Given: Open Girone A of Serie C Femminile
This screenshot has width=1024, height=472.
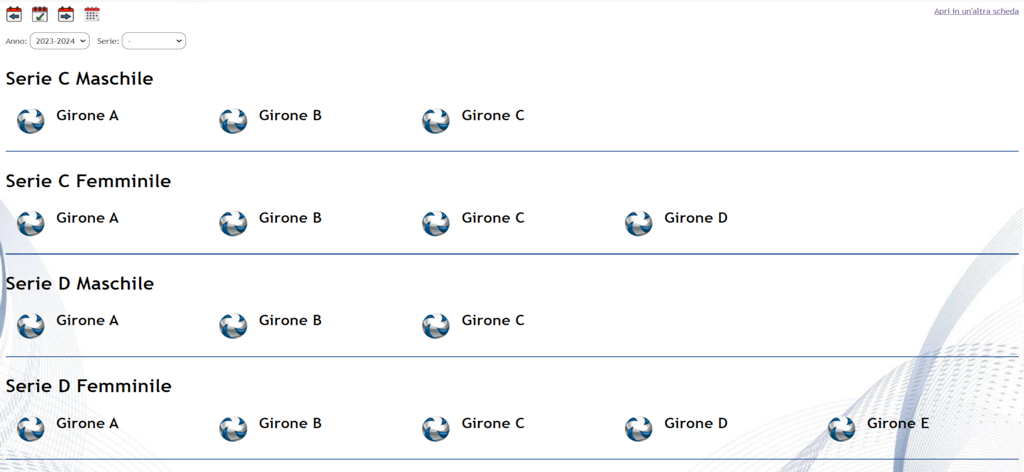Looking at the screenshot, I should [x=87, y=218].
